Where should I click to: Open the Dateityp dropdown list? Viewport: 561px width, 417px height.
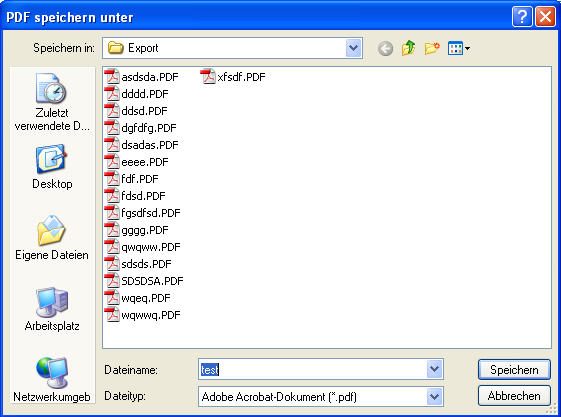(x=434, y=396)
